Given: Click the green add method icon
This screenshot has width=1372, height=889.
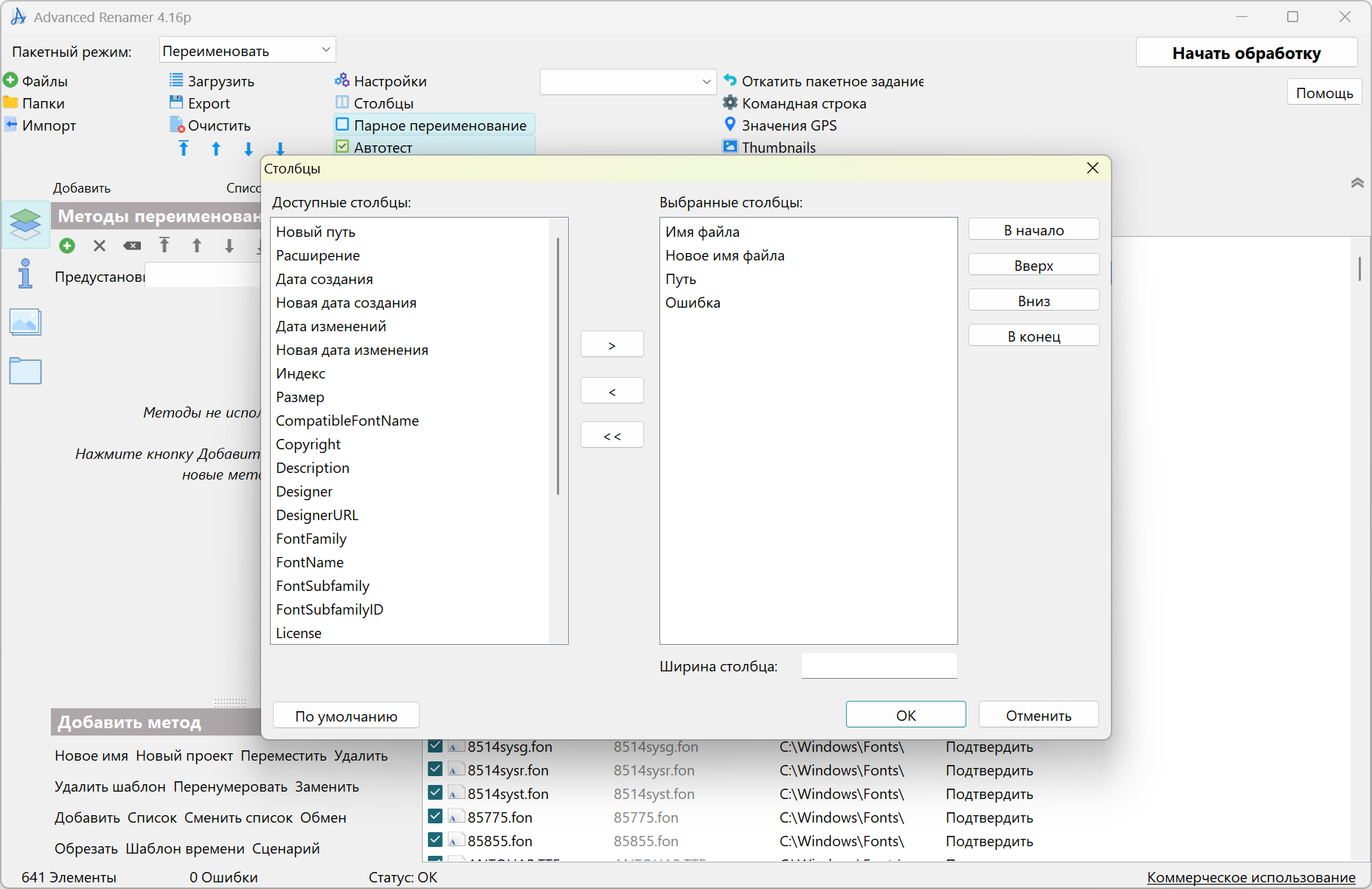Looking at the screenshot, I should (67, 246).
